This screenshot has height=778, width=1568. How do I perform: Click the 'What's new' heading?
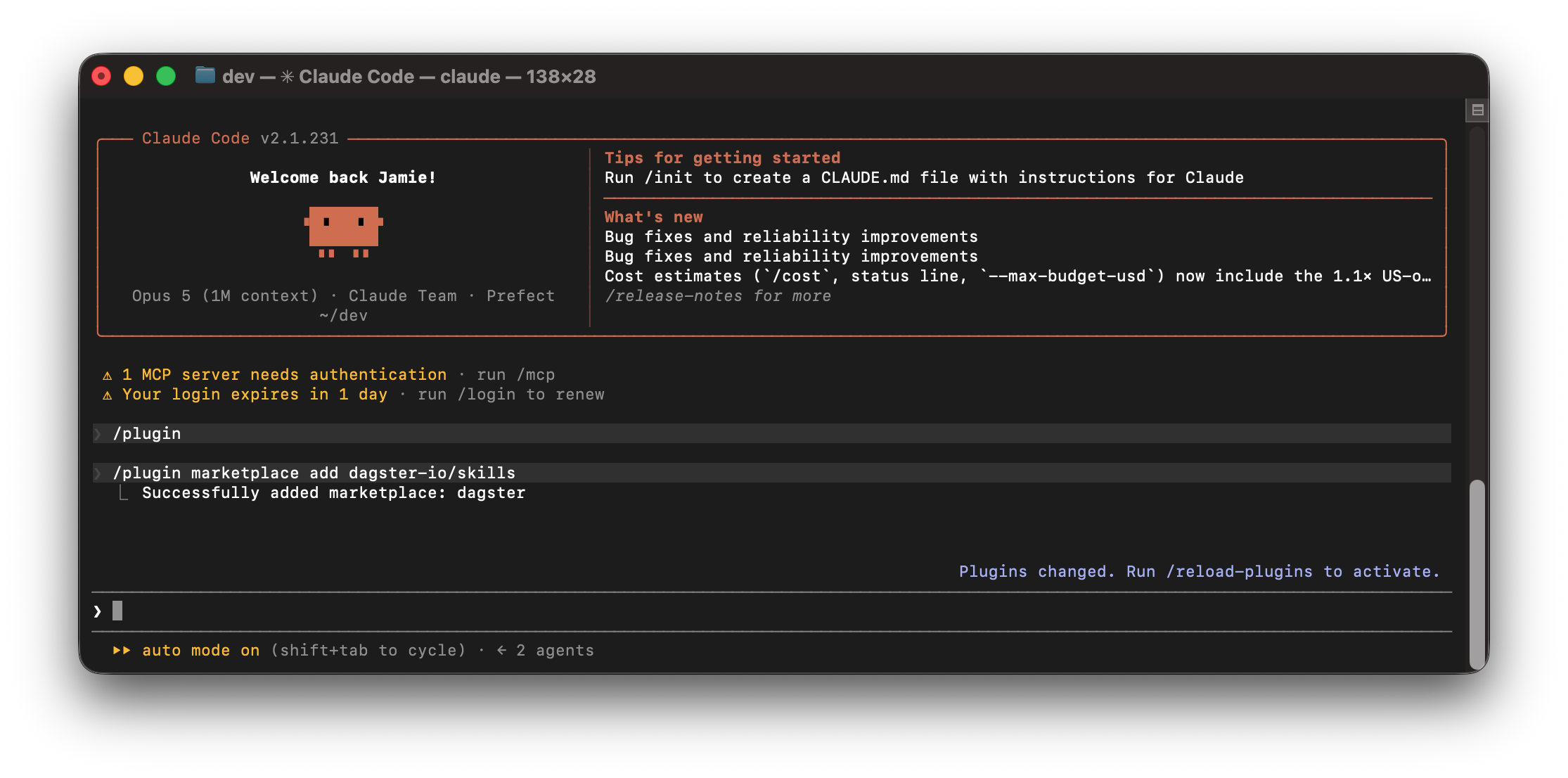pyautogui.click(x=654, y=217)
